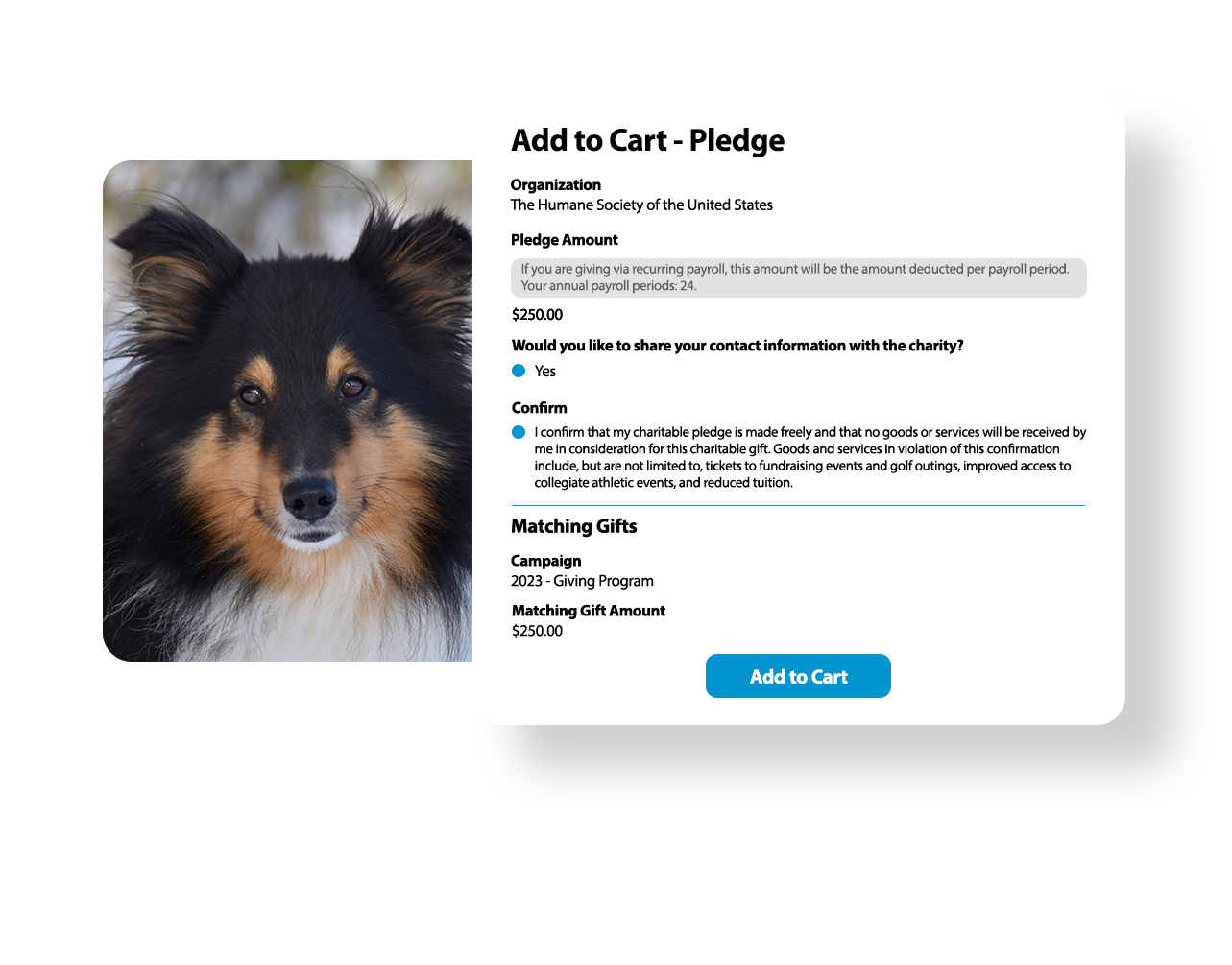Click the blue divider line above Matching Gifts
Viewport: 1232px width, 965px height.
pyautogui.click(x=798, y=505)
